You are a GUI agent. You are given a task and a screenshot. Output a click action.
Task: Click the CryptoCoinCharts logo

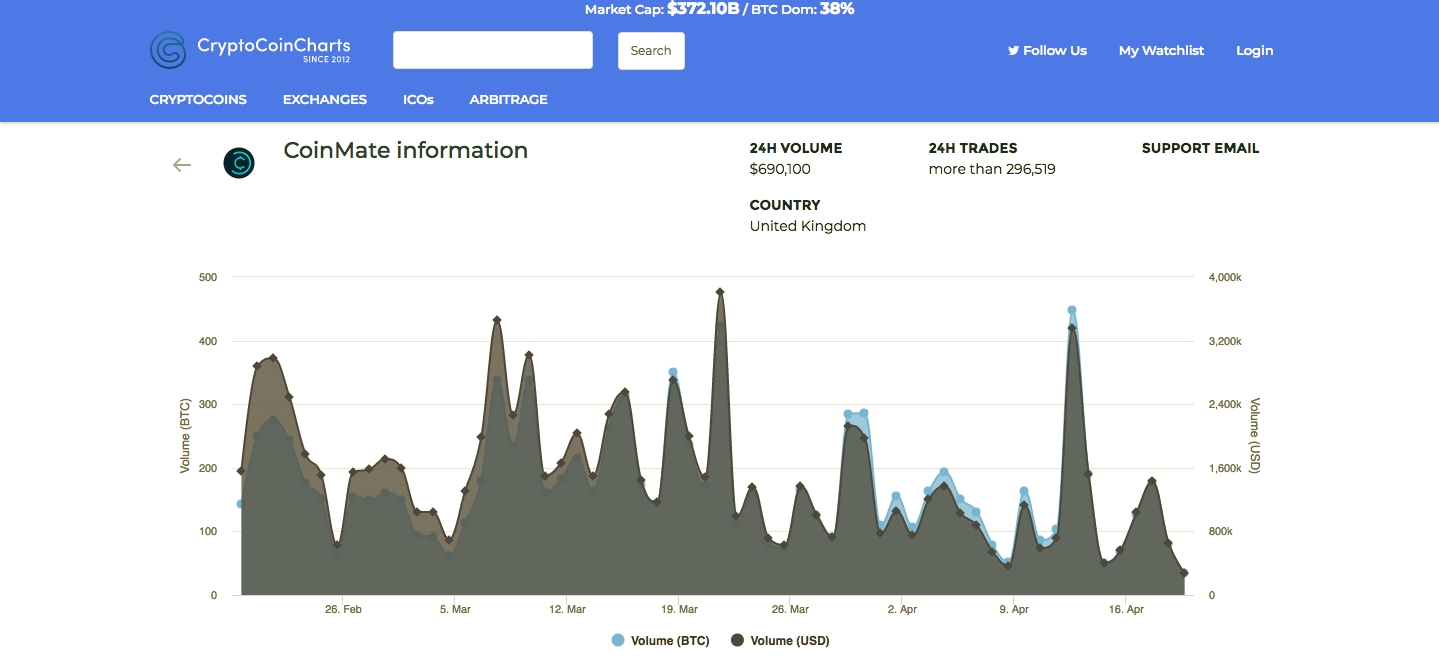250,49
